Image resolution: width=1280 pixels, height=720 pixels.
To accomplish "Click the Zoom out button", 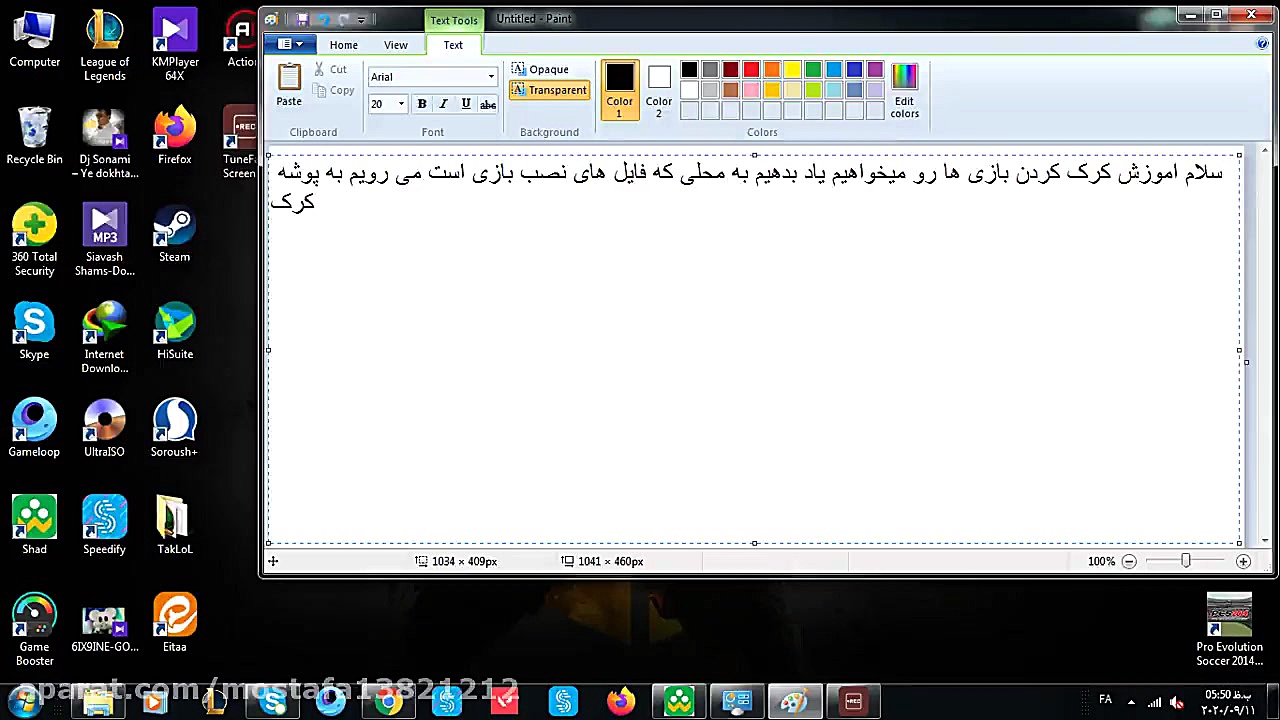I will click(x=1129, y=561).
